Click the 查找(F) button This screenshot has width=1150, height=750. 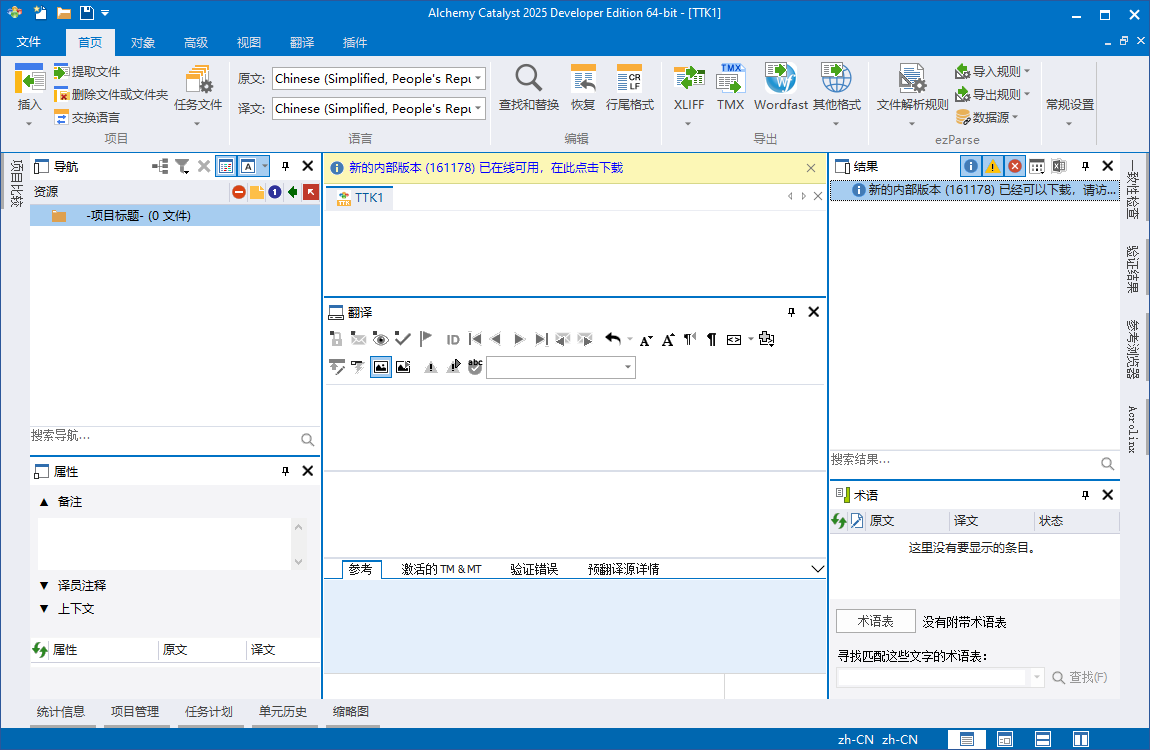(x=1080, y=677)
